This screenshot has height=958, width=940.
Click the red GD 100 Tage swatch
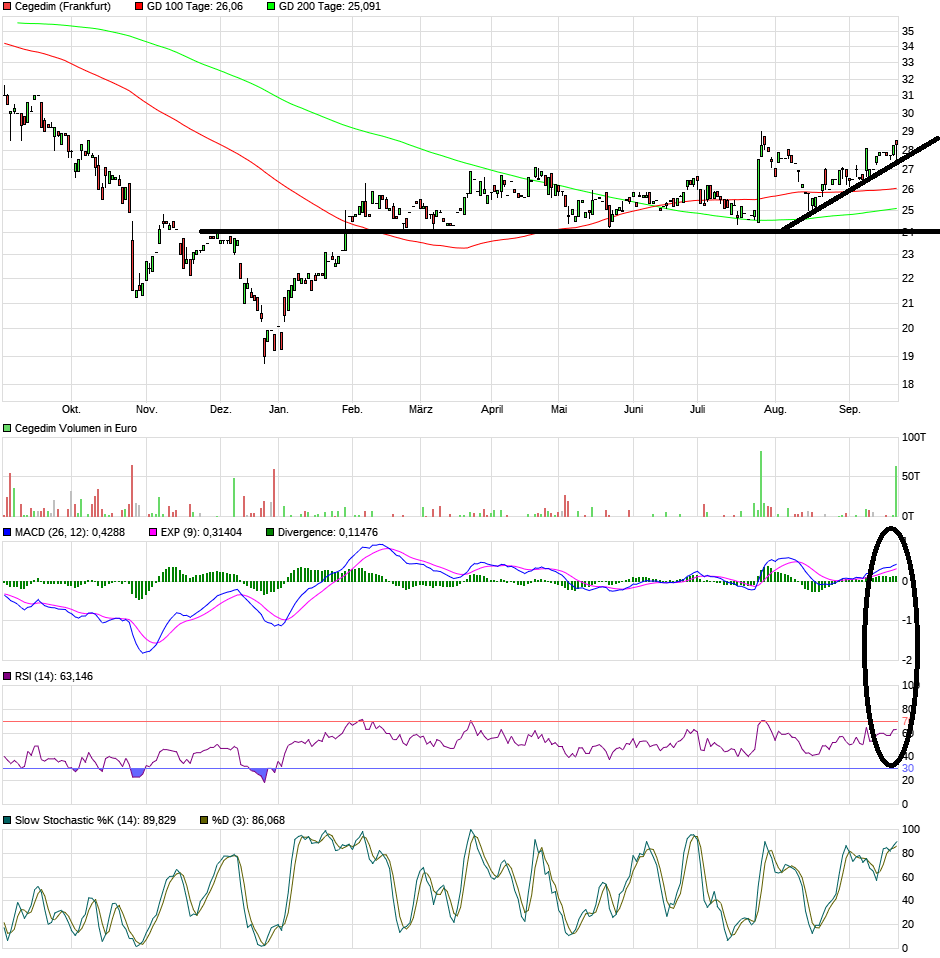click(139, 6)
